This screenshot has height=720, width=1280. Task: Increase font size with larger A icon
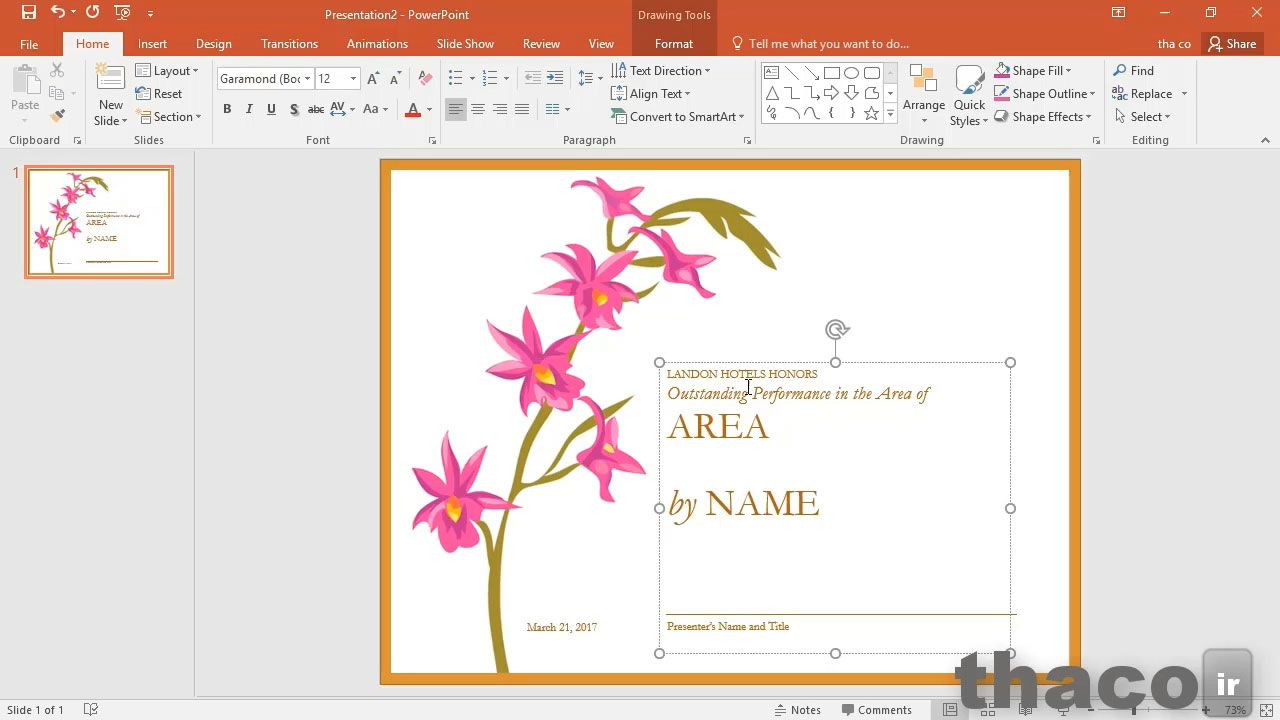373,79
